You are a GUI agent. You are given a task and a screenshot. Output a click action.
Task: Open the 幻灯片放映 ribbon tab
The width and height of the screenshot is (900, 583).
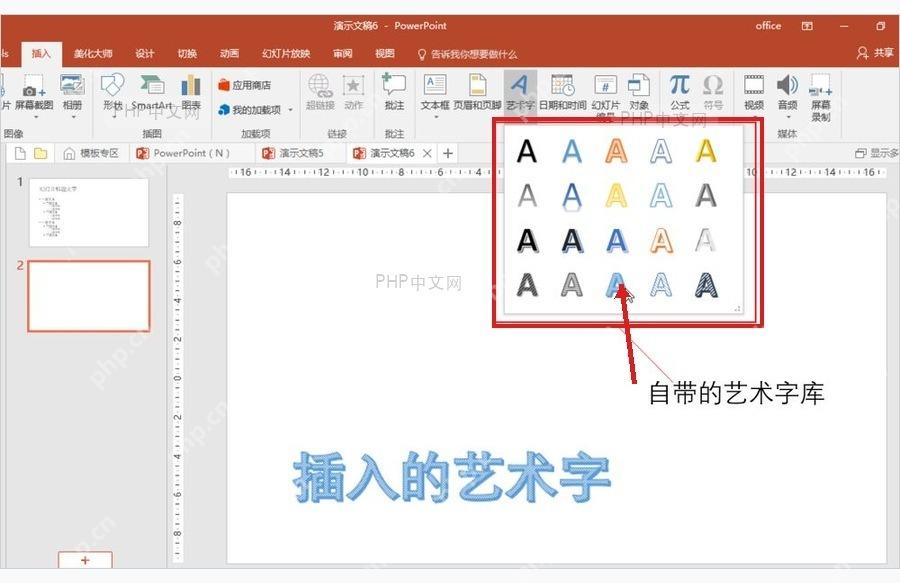(x=286, y=54)
